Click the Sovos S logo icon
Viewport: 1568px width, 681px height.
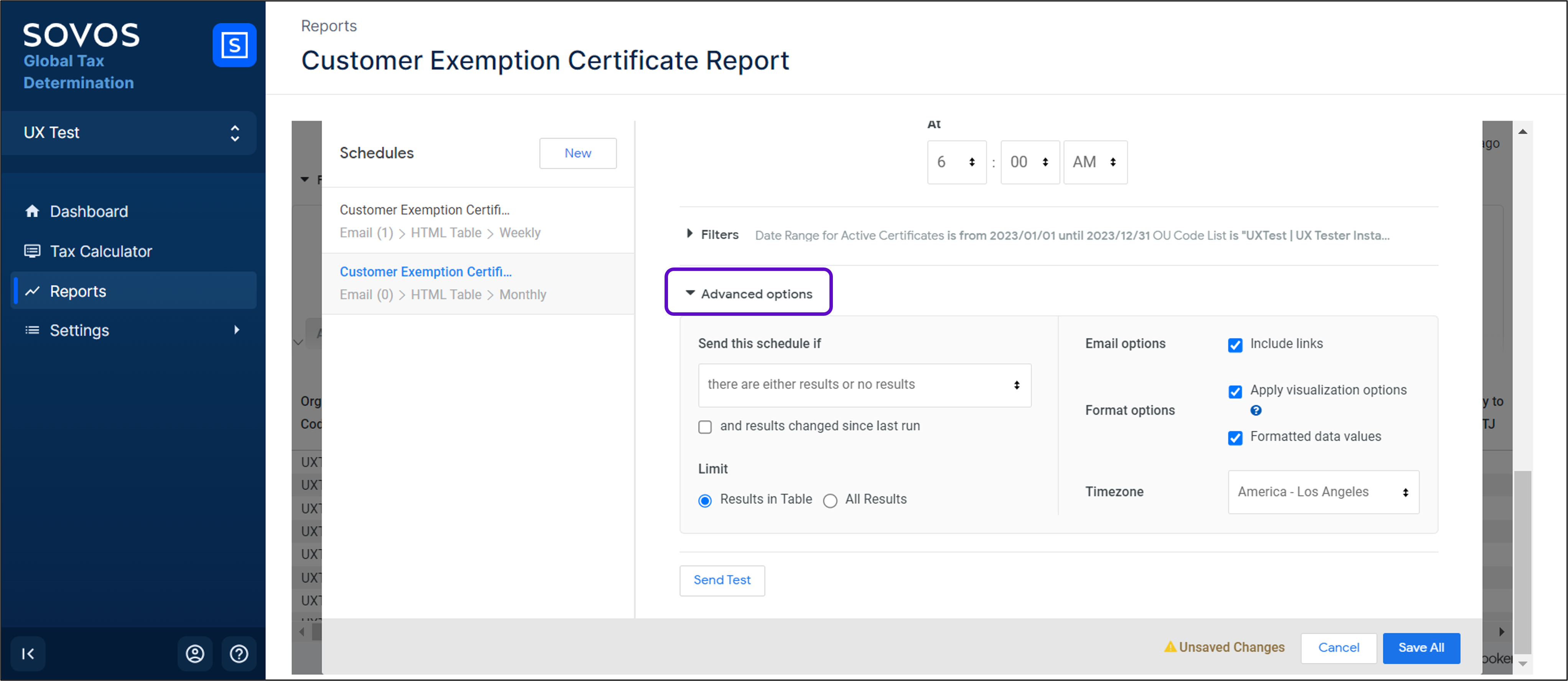234,45
